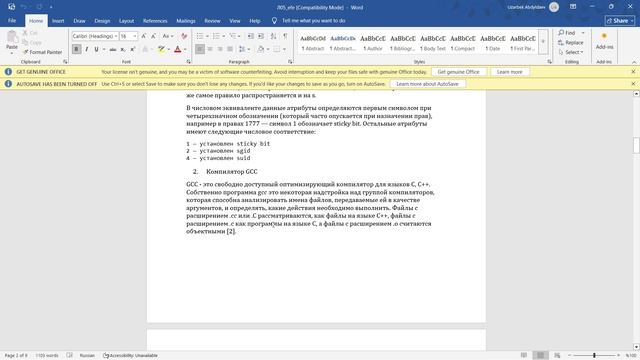Screen dimensions: 640x360
Task: Switch to the Mailings tab
Action: [x=186, y=21]
